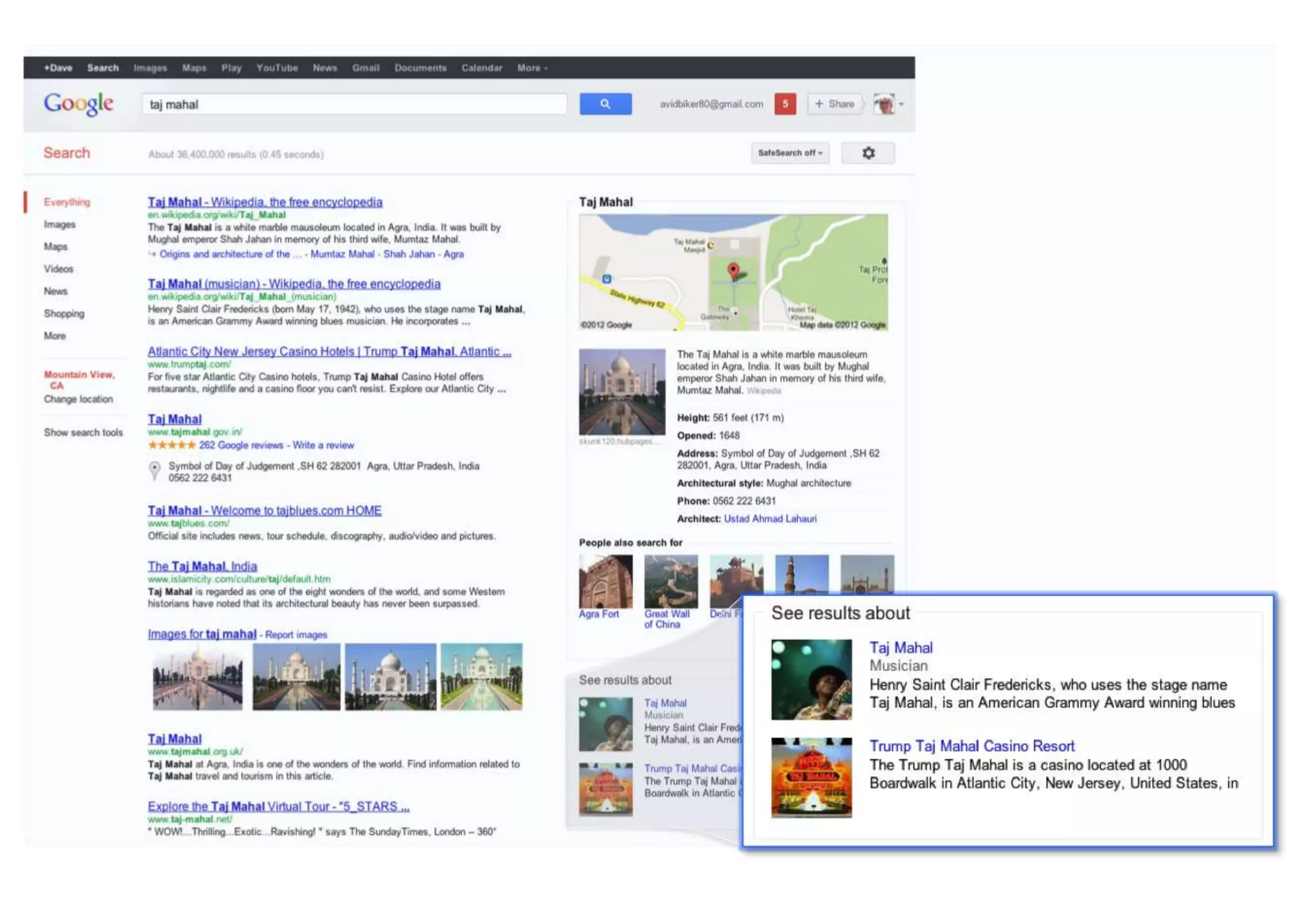Click the red map pin marker
Screen dimensions: 1316x911
(733, 270)
